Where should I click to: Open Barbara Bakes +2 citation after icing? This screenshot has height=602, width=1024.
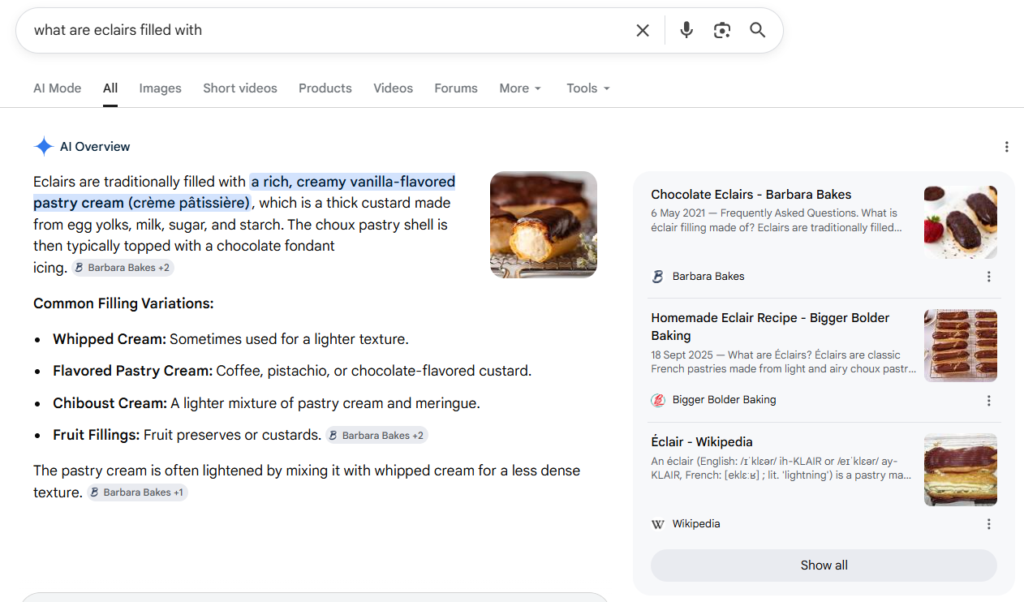(123, 268)
